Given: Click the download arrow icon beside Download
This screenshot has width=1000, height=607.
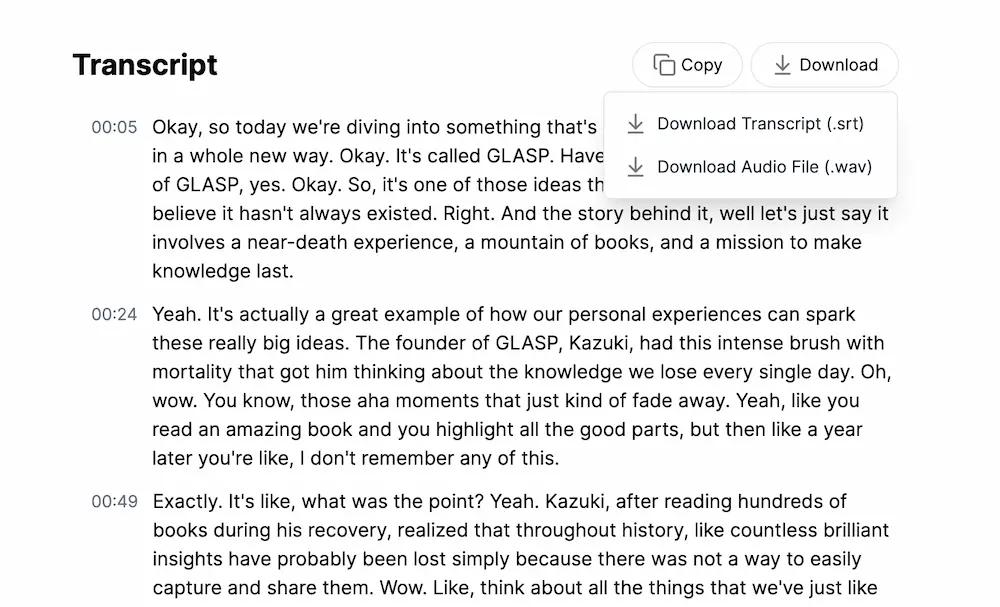Looking at the screenshot, I should click(x=782, y=65).
